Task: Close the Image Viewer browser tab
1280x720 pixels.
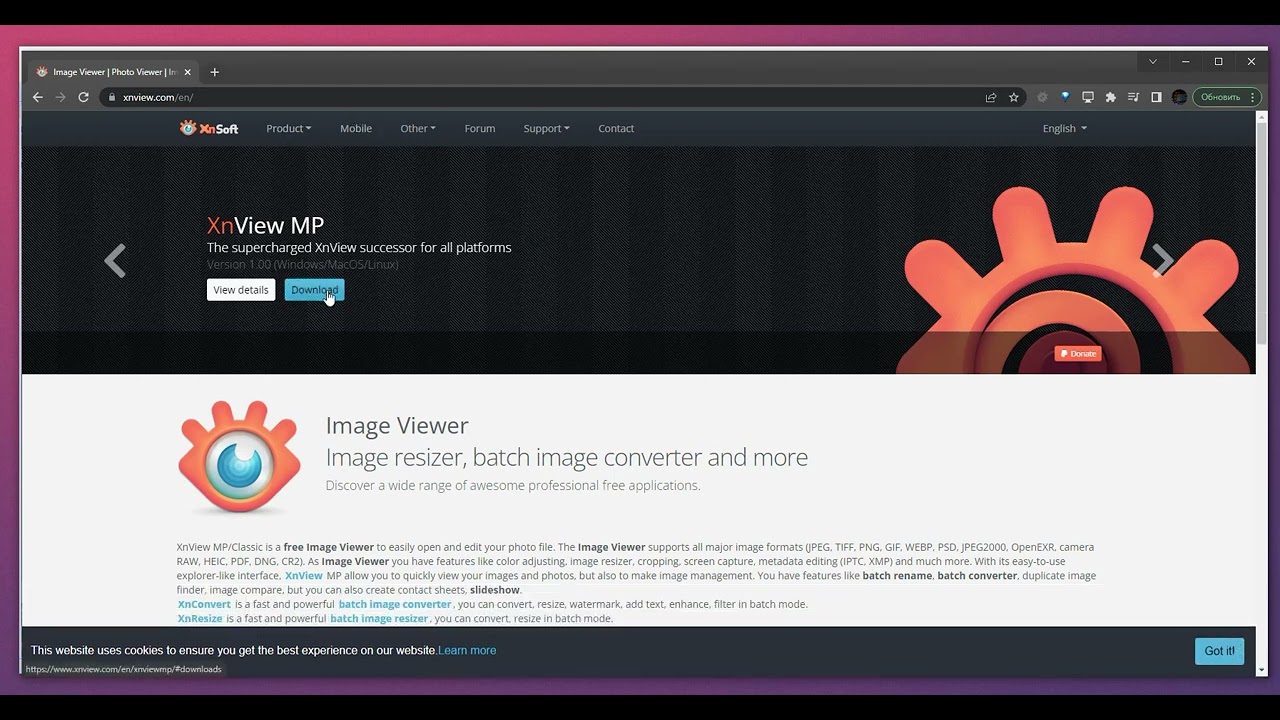Action: [187, 72]
